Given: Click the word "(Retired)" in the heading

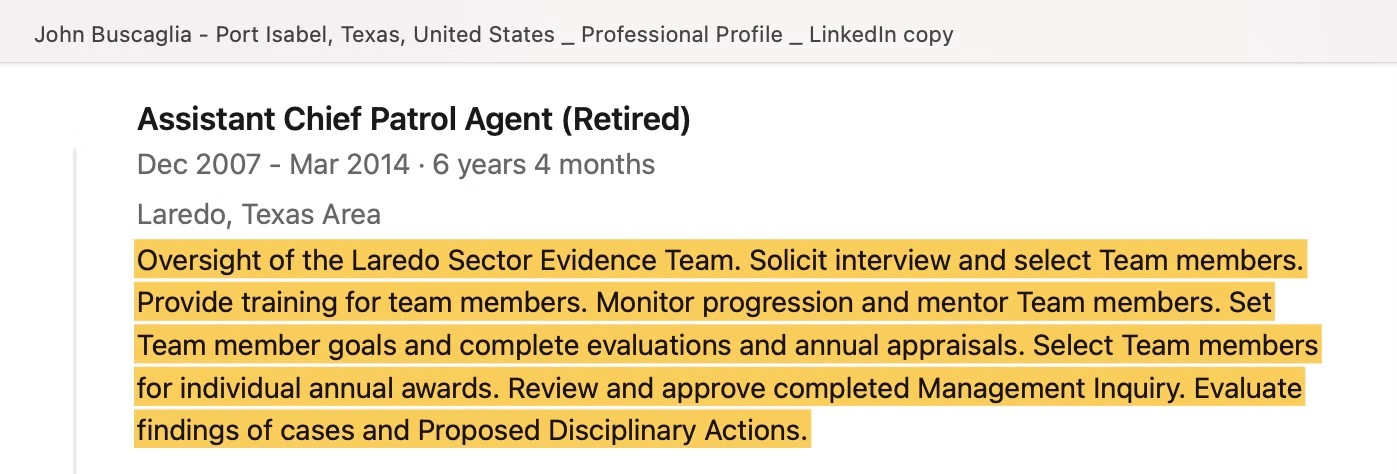Looking at the screenshot, I should tap(625, 120).
